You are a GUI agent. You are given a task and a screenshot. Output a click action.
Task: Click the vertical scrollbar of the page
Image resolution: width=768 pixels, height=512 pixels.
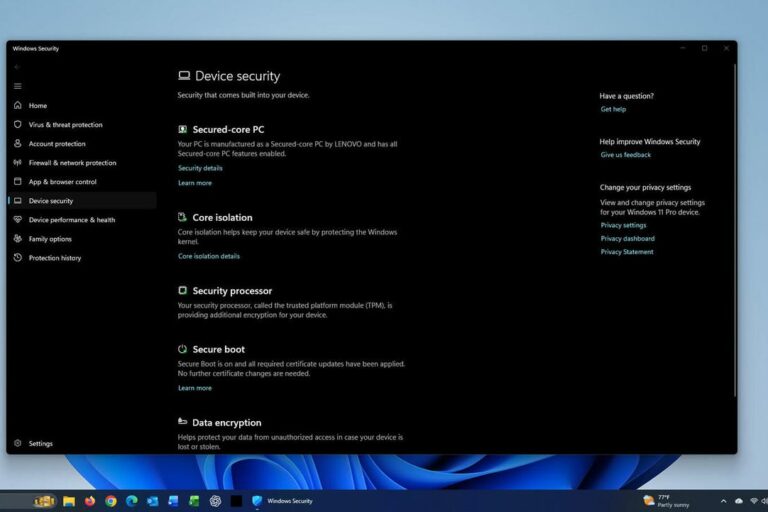click(735, 230)
